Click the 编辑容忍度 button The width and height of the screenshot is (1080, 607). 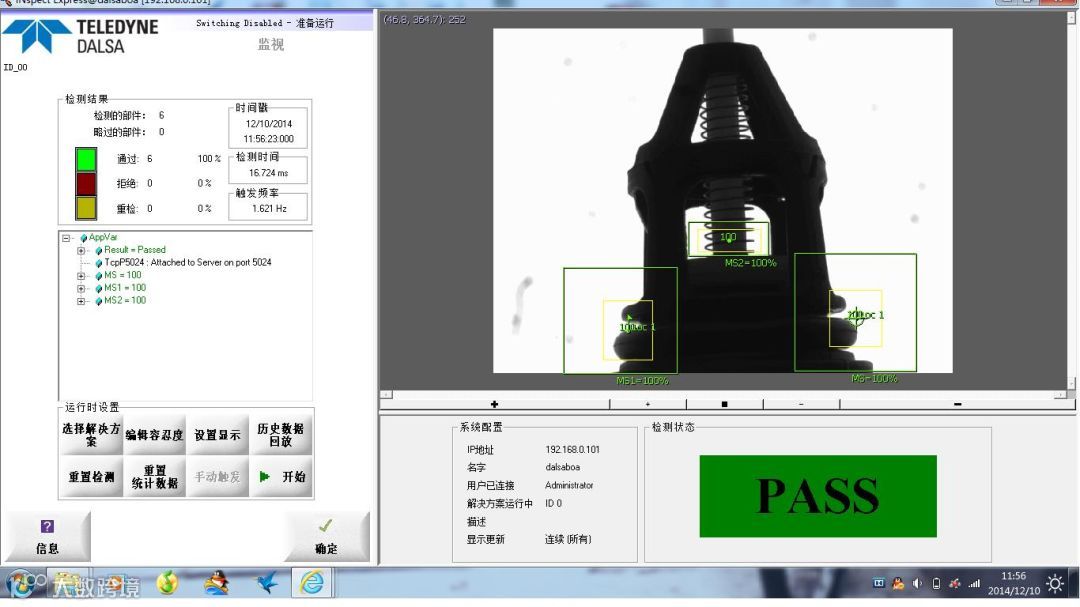click(x=154, y=435)
